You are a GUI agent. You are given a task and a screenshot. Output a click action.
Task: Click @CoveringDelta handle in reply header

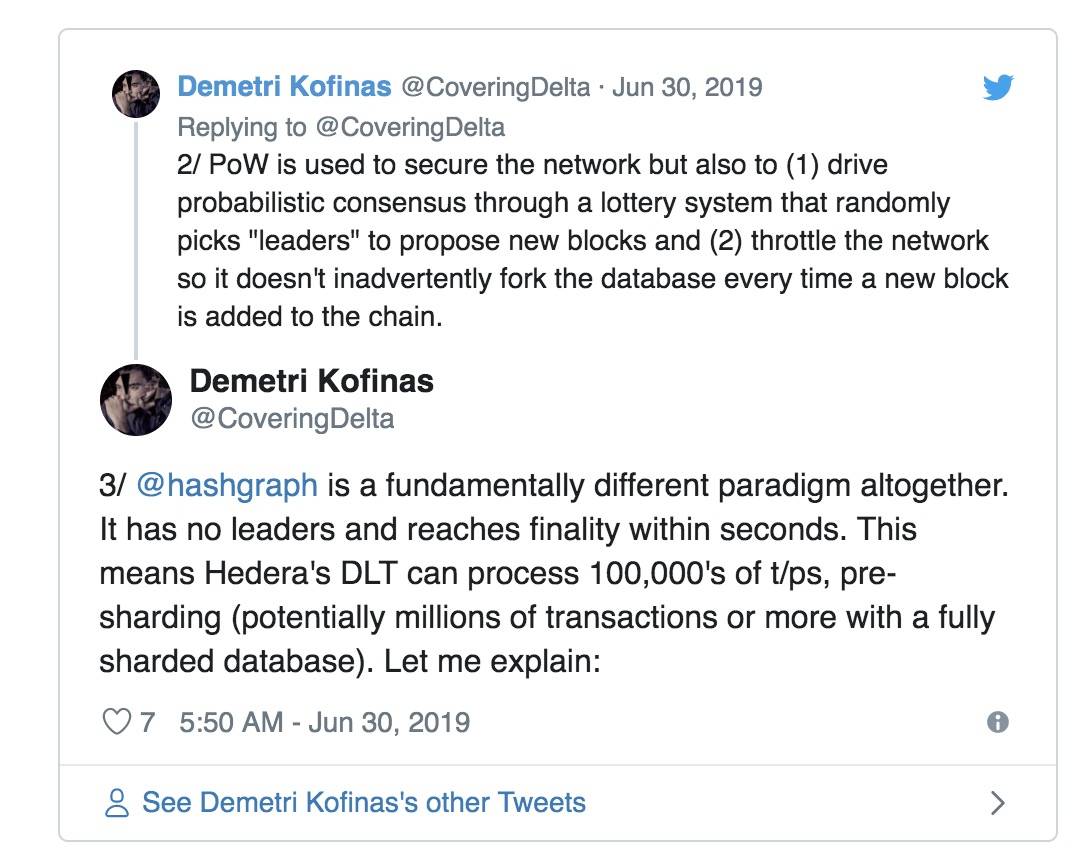click(496, 88)
